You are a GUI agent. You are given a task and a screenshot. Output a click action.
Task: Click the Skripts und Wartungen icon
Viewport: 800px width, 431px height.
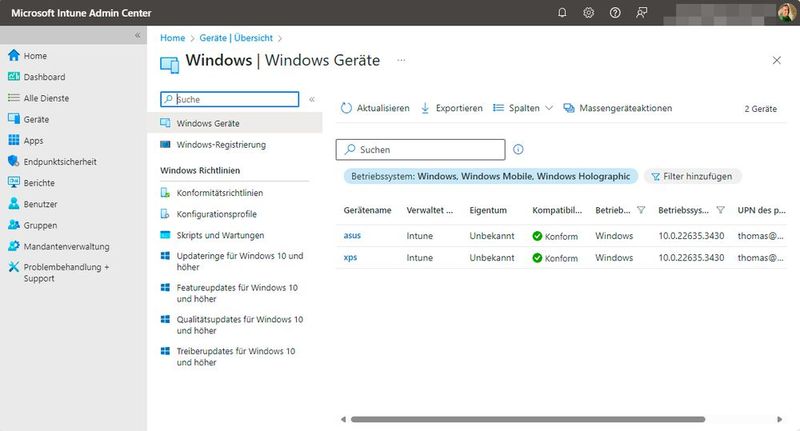click(165, 235)
